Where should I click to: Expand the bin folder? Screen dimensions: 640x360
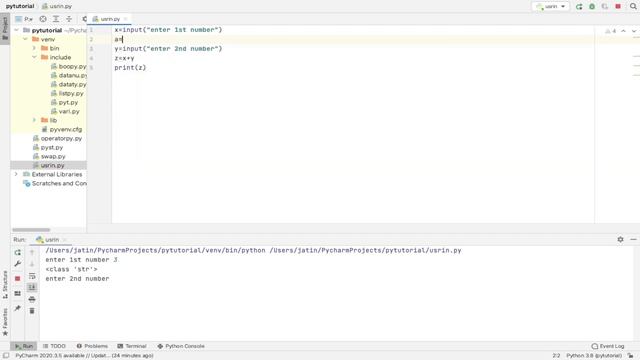(x=34, y=48)
